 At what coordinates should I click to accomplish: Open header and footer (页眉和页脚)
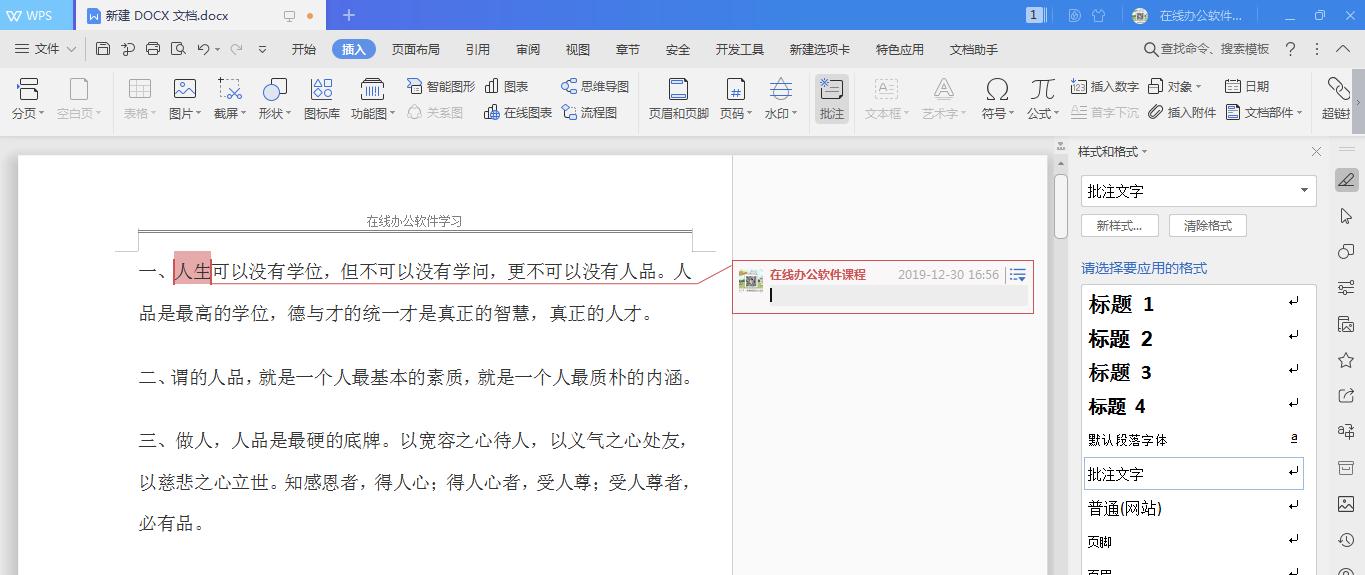(x=679, y=99)
